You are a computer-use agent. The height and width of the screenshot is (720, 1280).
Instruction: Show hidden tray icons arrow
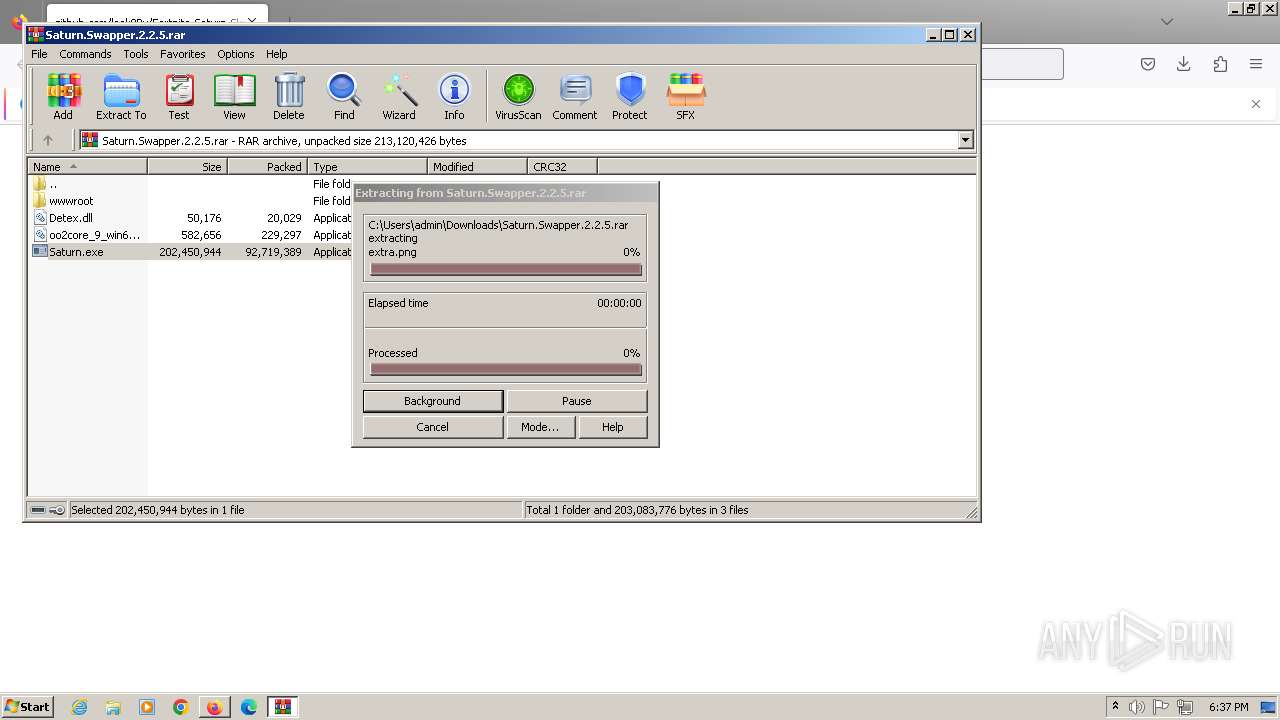tap(1115, 707)
